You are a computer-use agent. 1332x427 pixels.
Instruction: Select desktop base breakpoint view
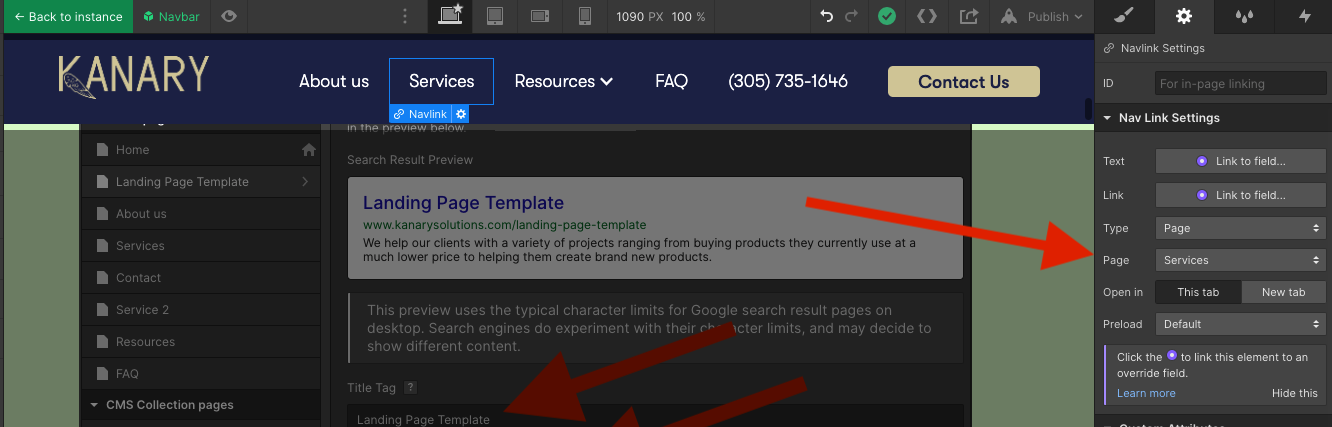(450, 16)
